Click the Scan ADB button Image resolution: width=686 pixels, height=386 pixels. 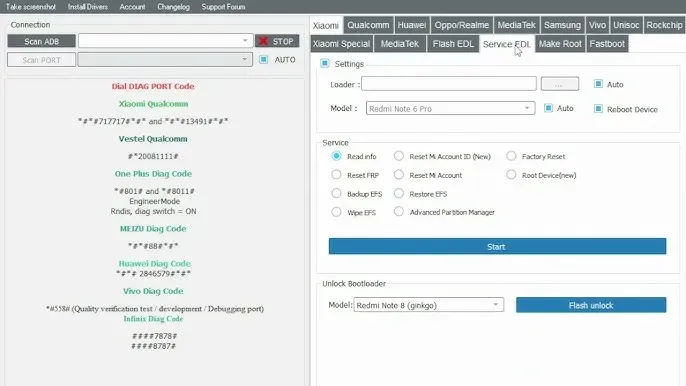click(x=42, y=41)
